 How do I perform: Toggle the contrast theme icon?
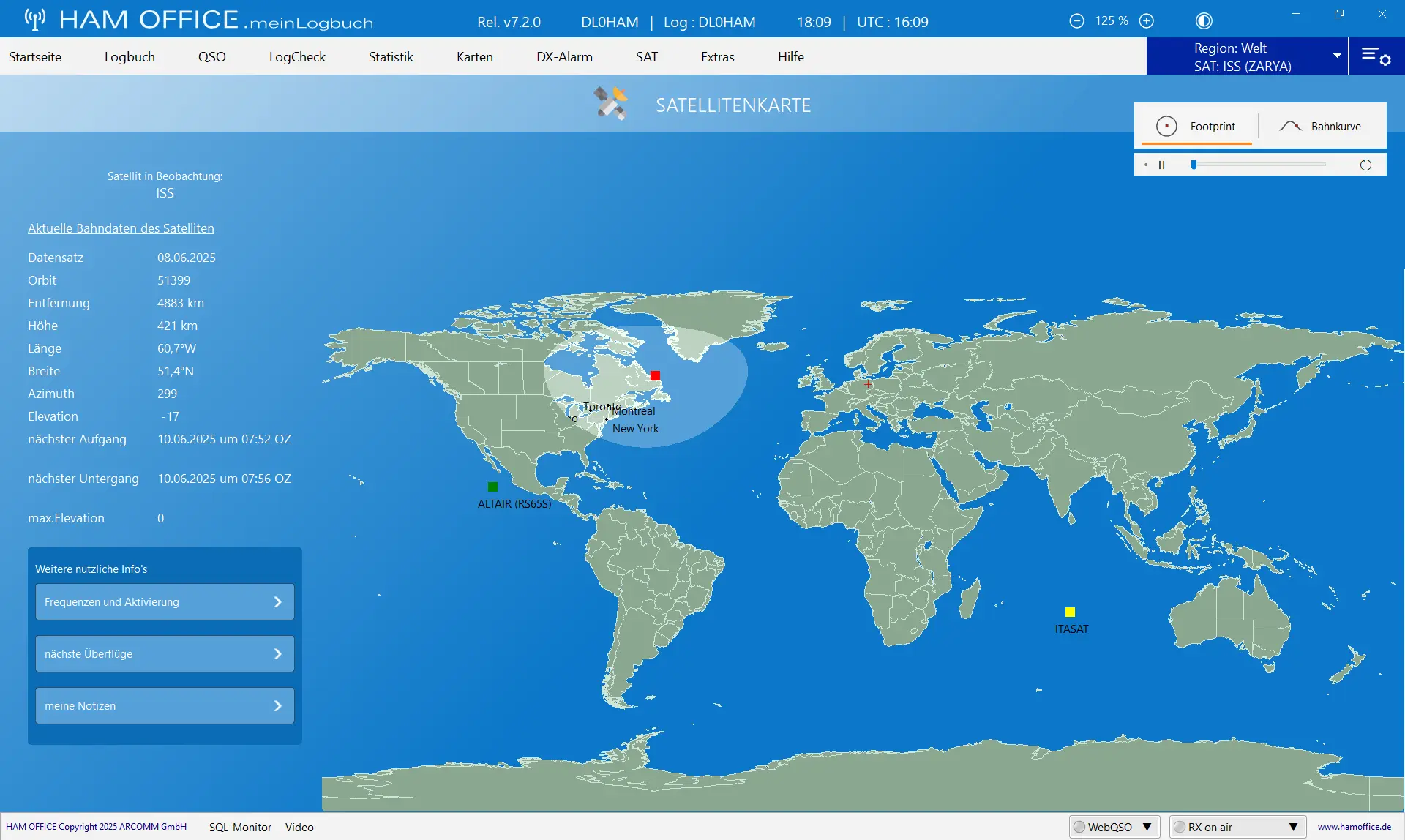click(x=1204, y=21)
